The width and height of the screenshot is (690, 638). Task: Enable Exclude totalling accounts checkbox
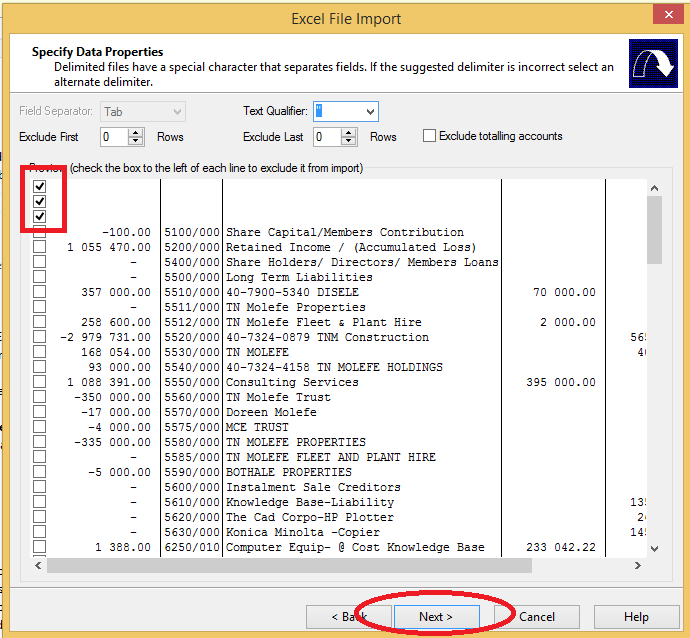point(429,136)
